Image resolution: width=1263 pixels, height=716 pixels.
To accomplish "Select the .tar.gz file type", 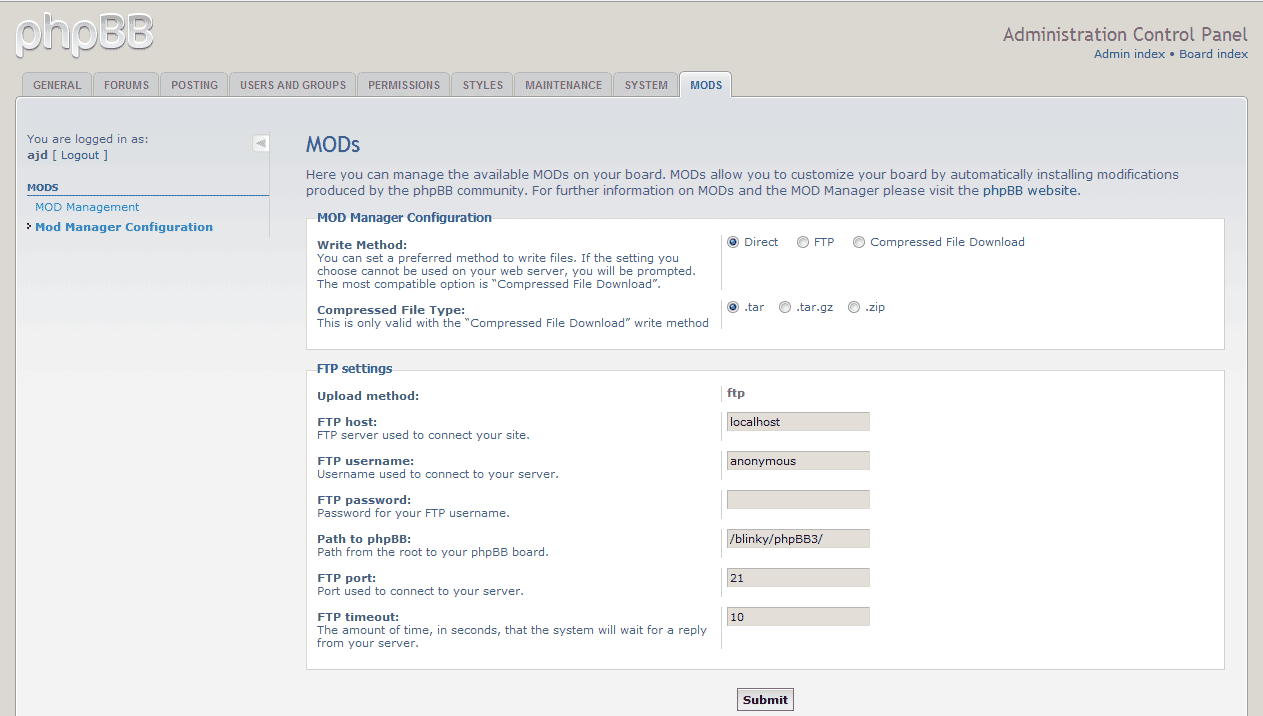I will (x=785, y=307).
